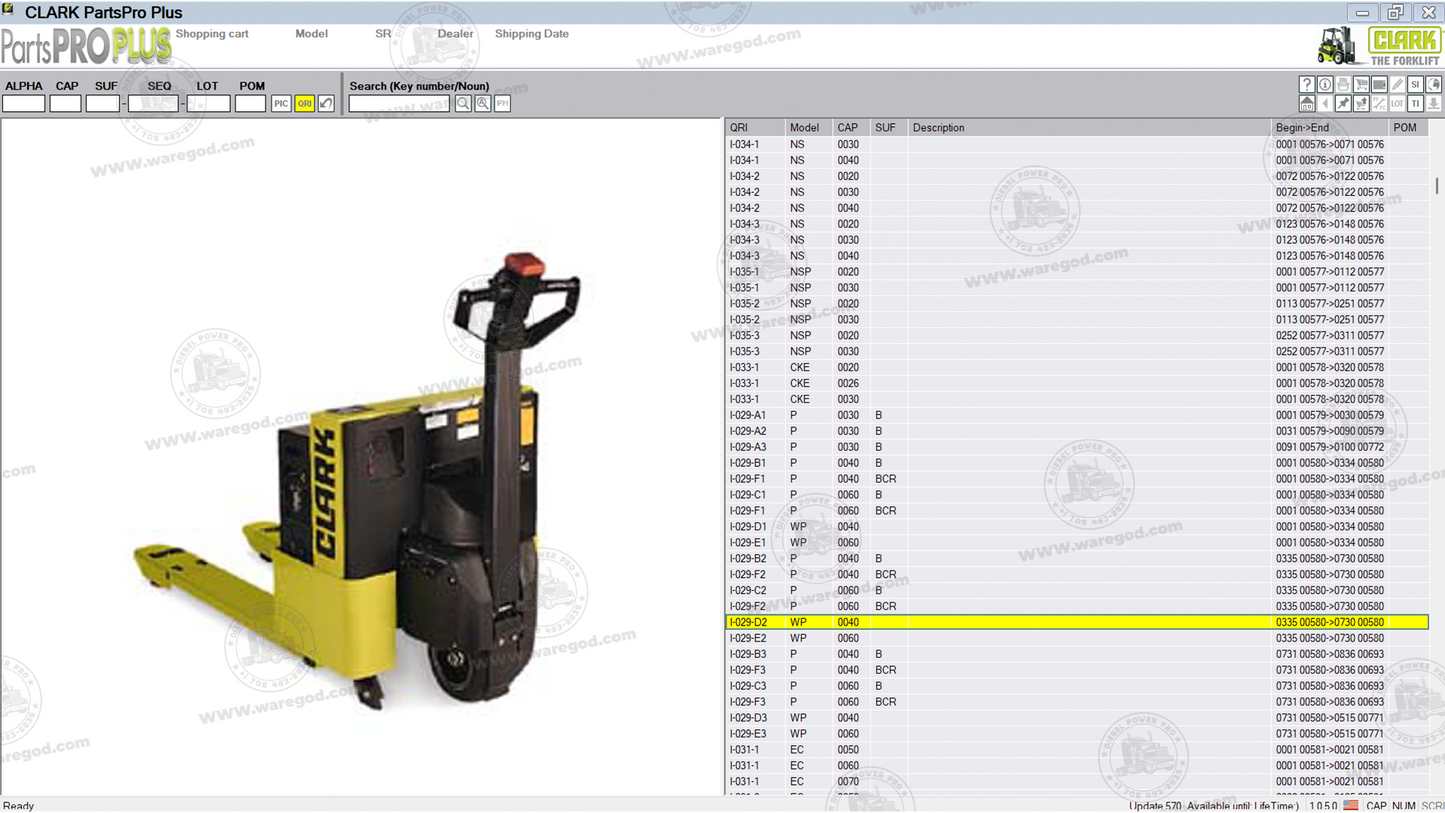Open the Help question mark icon
Image resolution: width=1445 pixels, height=813 pixels.
click(x=1307, y=84)
